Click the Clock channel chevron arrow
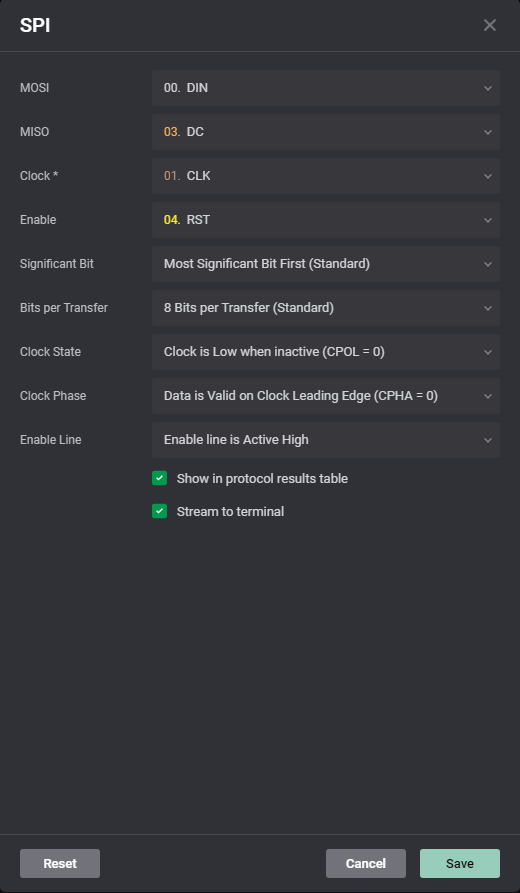The image size is (520, 893). (488, 176)
